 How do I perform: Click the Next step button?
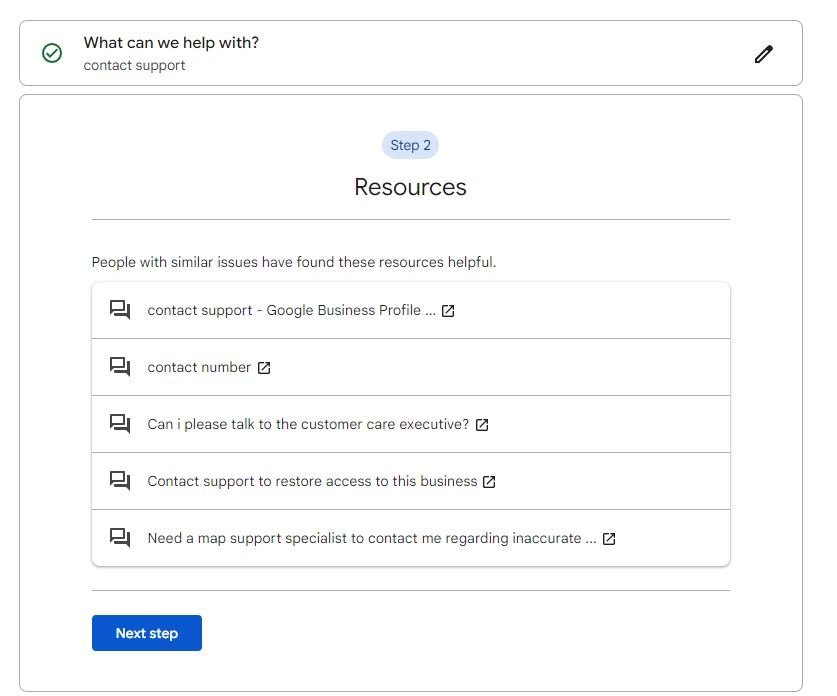pos(147,633)
